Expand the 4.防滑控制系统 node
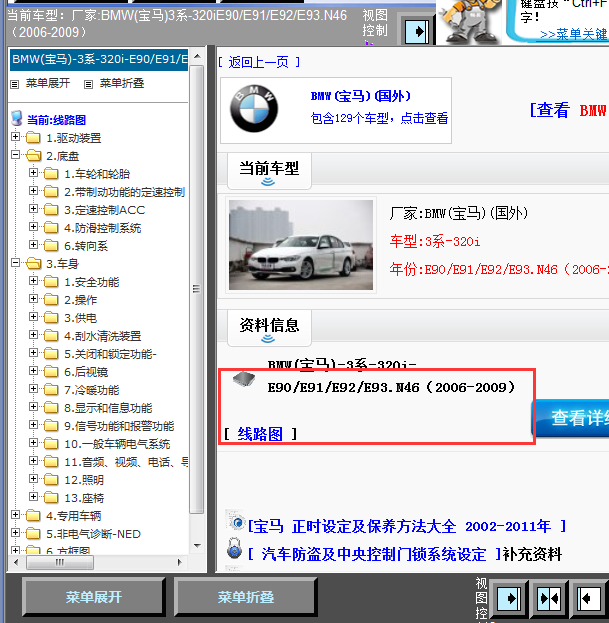The image size is (609, 623). (x=33, y=226)
